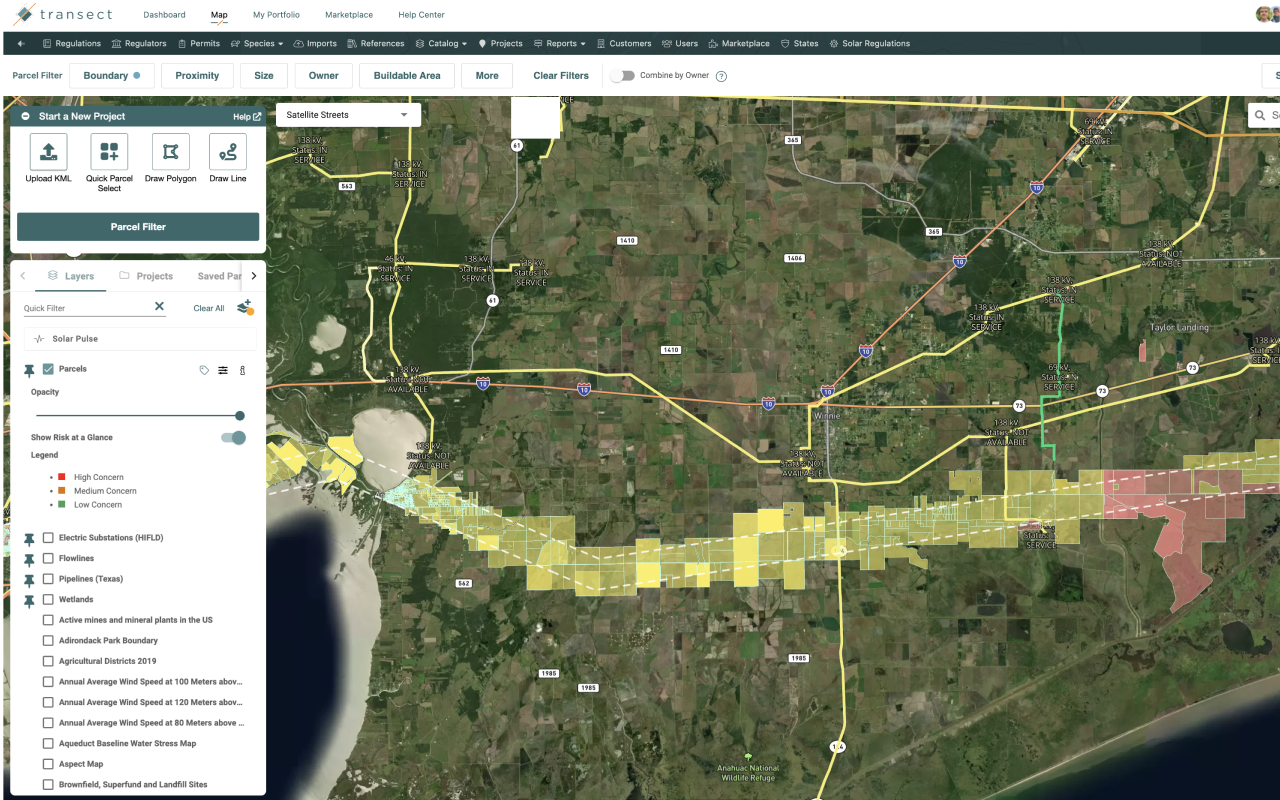This screenshot has height=800, width=1280.
Task: Open the Parcels layer filter settings icon
Action: coord(222,370)
